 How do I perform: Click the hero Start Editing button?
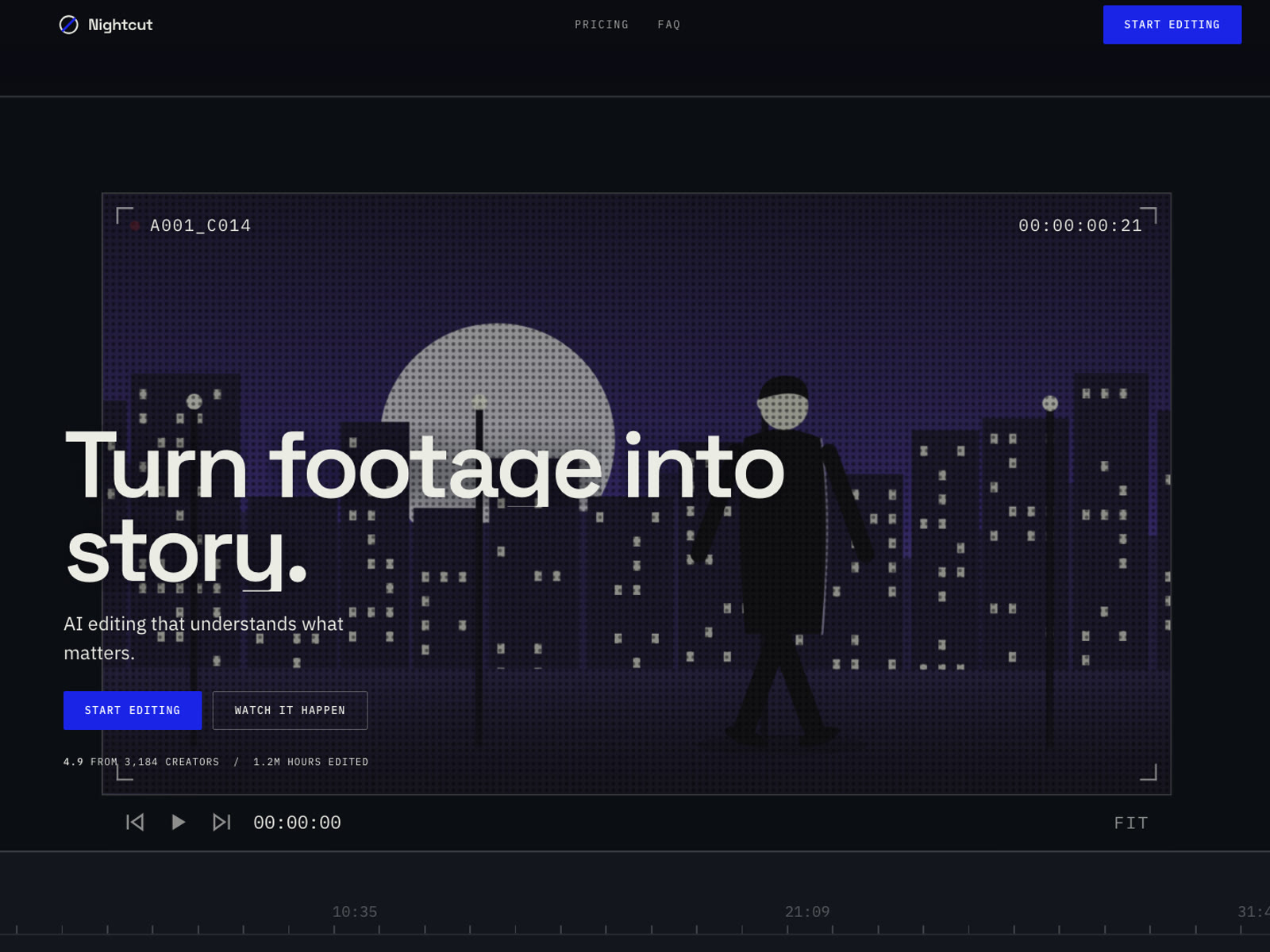[x=133, y=710]
